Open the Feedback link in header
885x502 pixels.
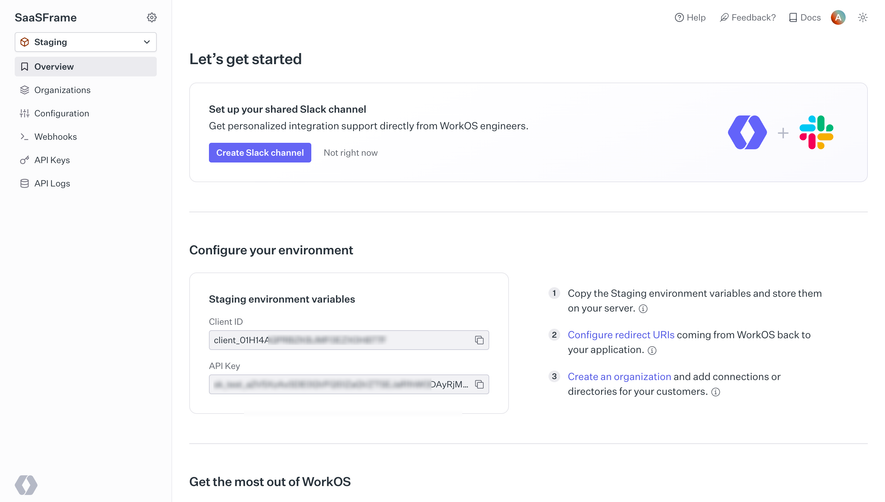[748, 18]
